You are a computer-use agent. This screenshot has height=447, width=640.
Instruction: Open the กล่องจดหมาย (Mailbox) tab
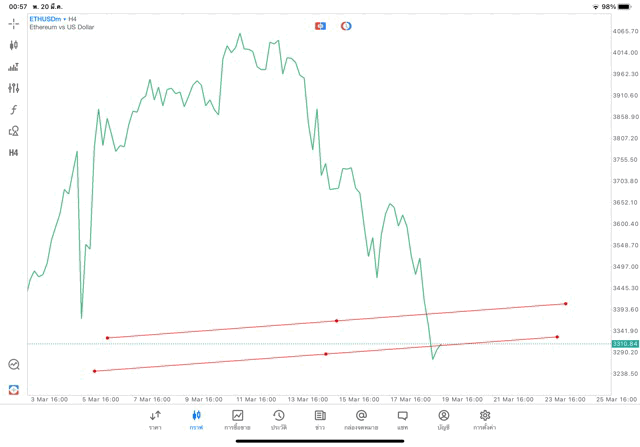(361, 419)
